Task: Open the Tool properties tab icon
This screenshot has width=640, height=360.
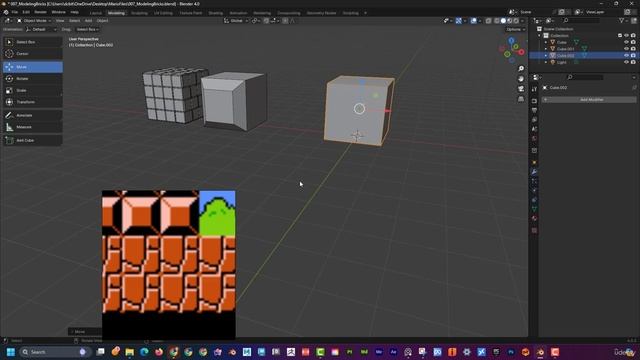Action: point(534,89)
